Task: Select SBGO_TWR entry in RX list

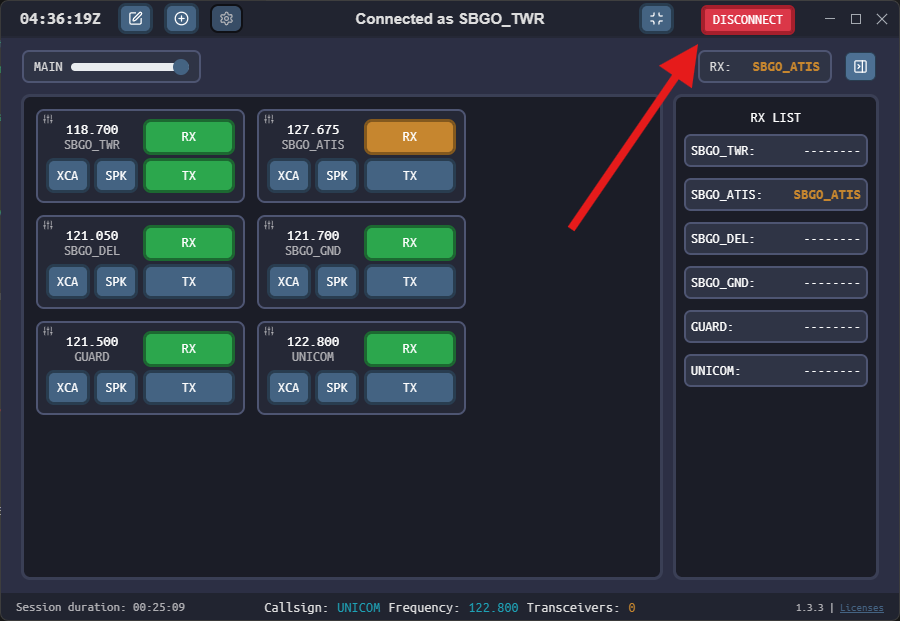Action: [x=775, y=151]
